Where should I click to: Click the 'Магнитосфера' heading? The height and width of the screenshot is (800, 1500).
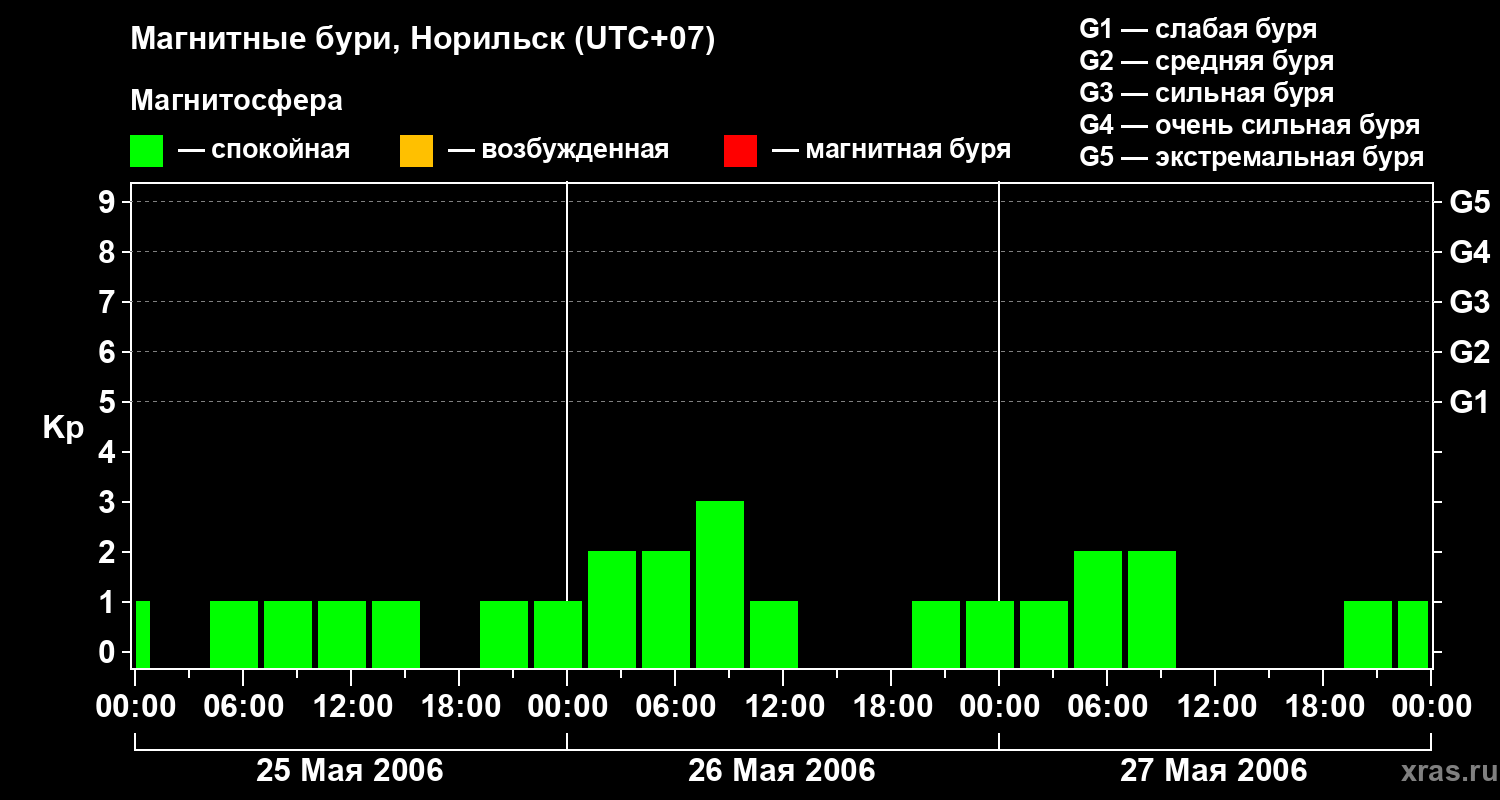click(x=236, y=101)
